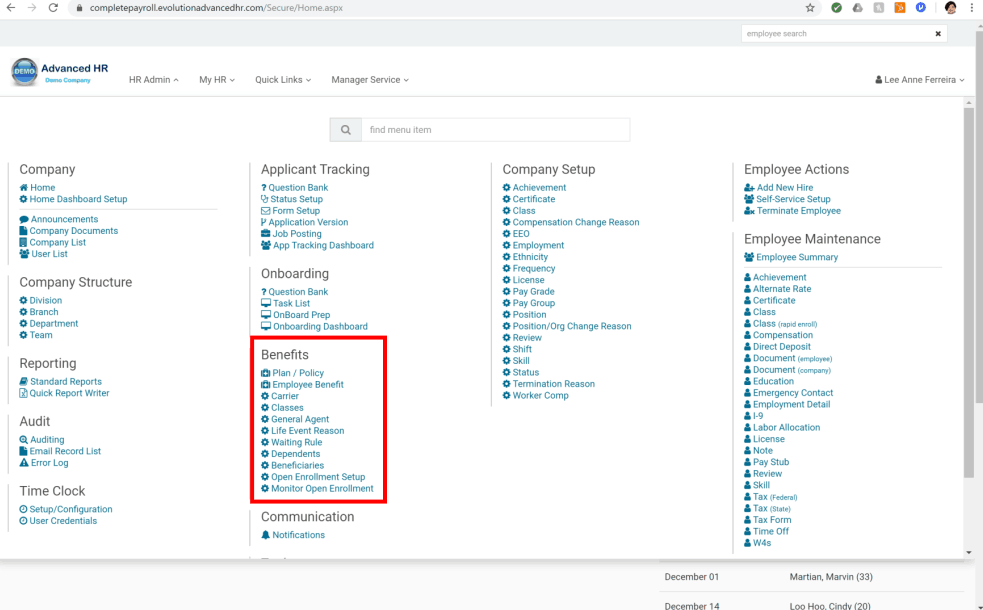Click the green checkmark extension icon
Viewport: 983px width, 610px height.
(836, 8)
